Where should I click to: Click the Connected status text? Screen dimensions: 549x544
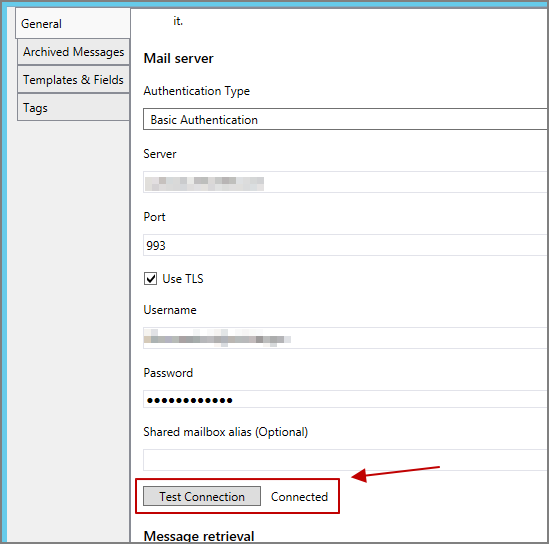pyautogui.click(x=299, y=497)
